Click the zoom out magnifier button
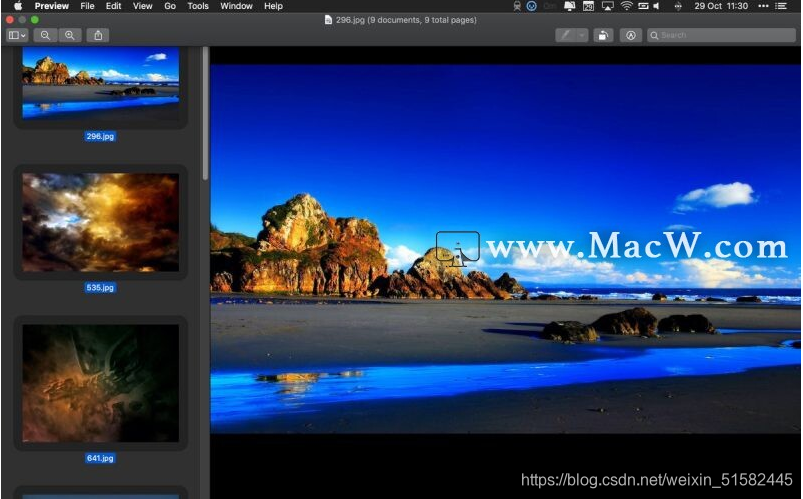 coord(45,35)
